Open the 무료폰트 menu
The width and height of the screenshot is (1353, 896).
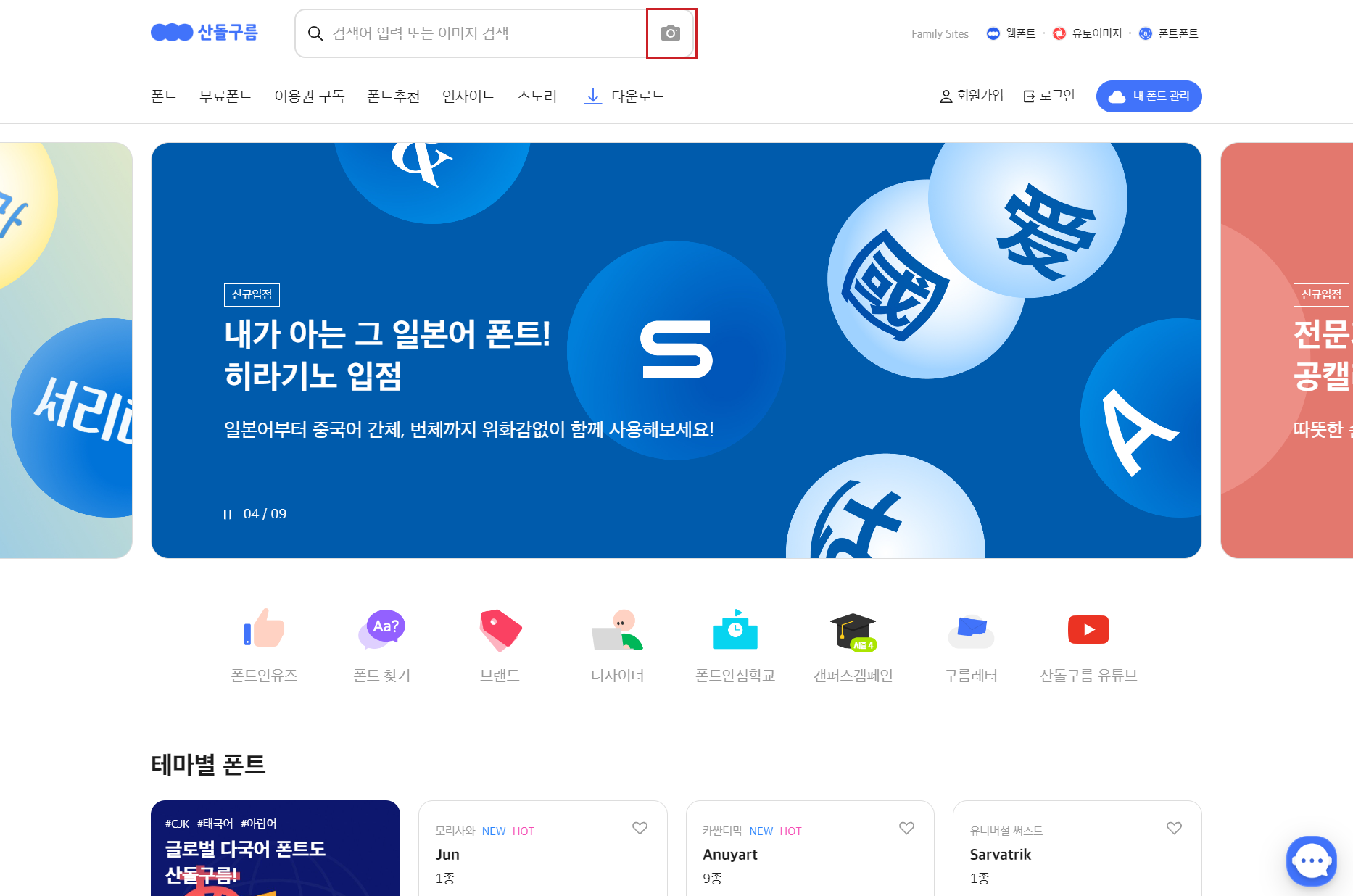[x=225, y=96]
